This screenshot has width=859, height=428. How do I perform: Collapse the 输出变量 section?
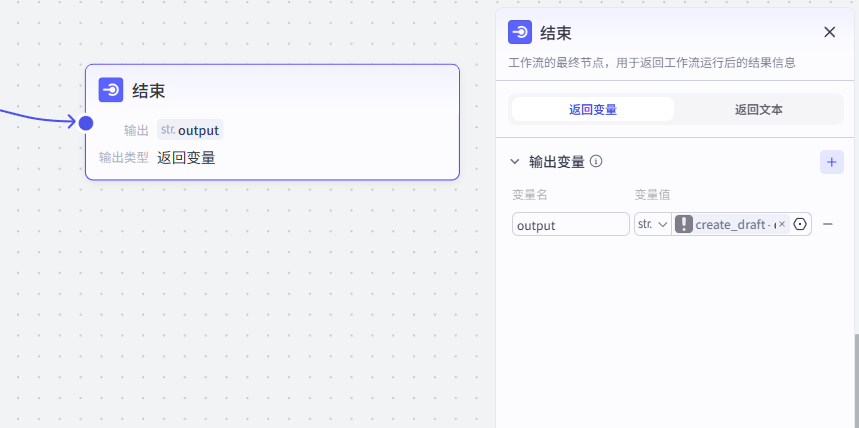pos(515,161)
